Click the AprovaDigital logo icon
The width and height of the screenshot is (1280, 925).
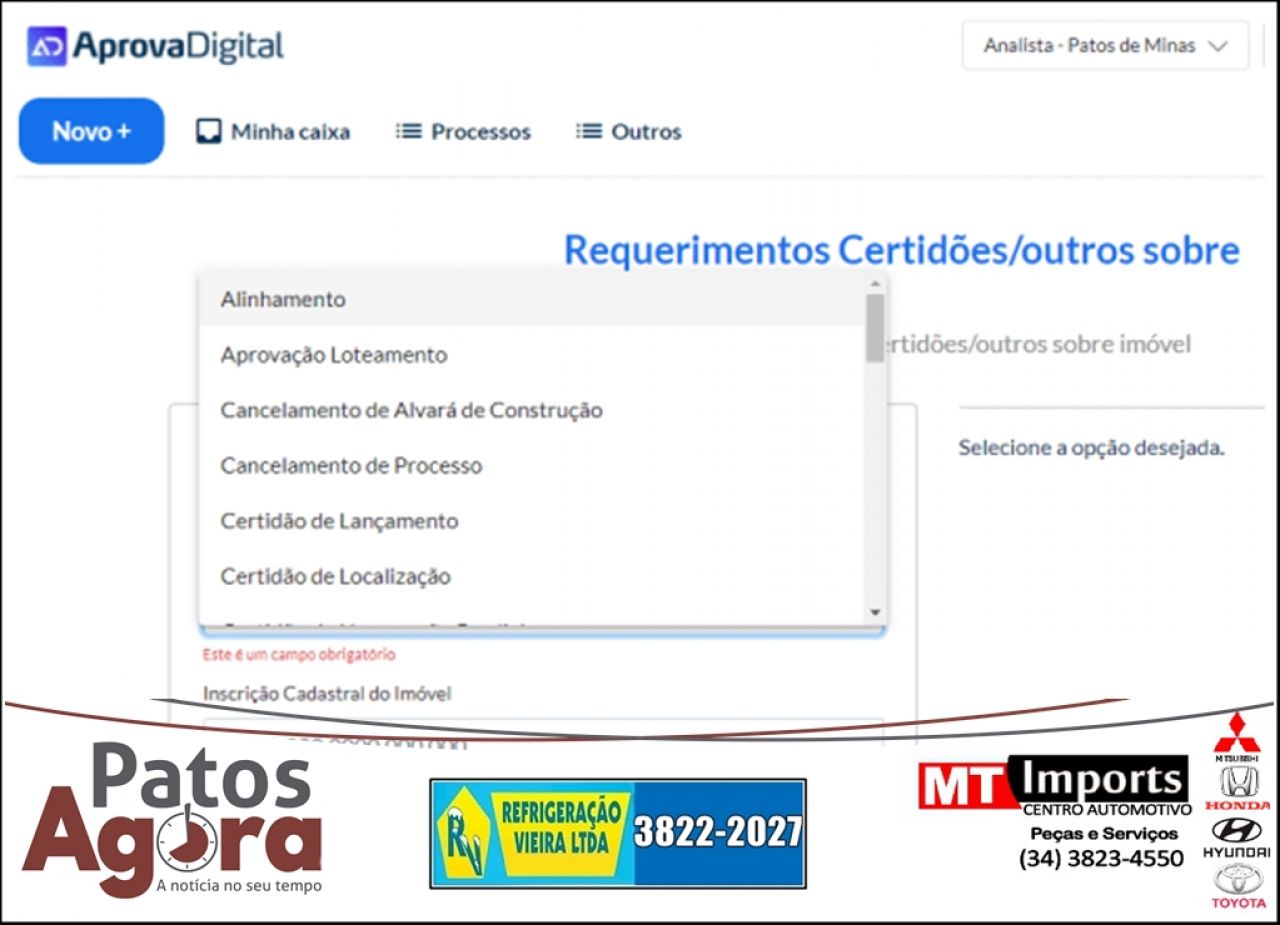pyautogui.click(x=47, y=46)
